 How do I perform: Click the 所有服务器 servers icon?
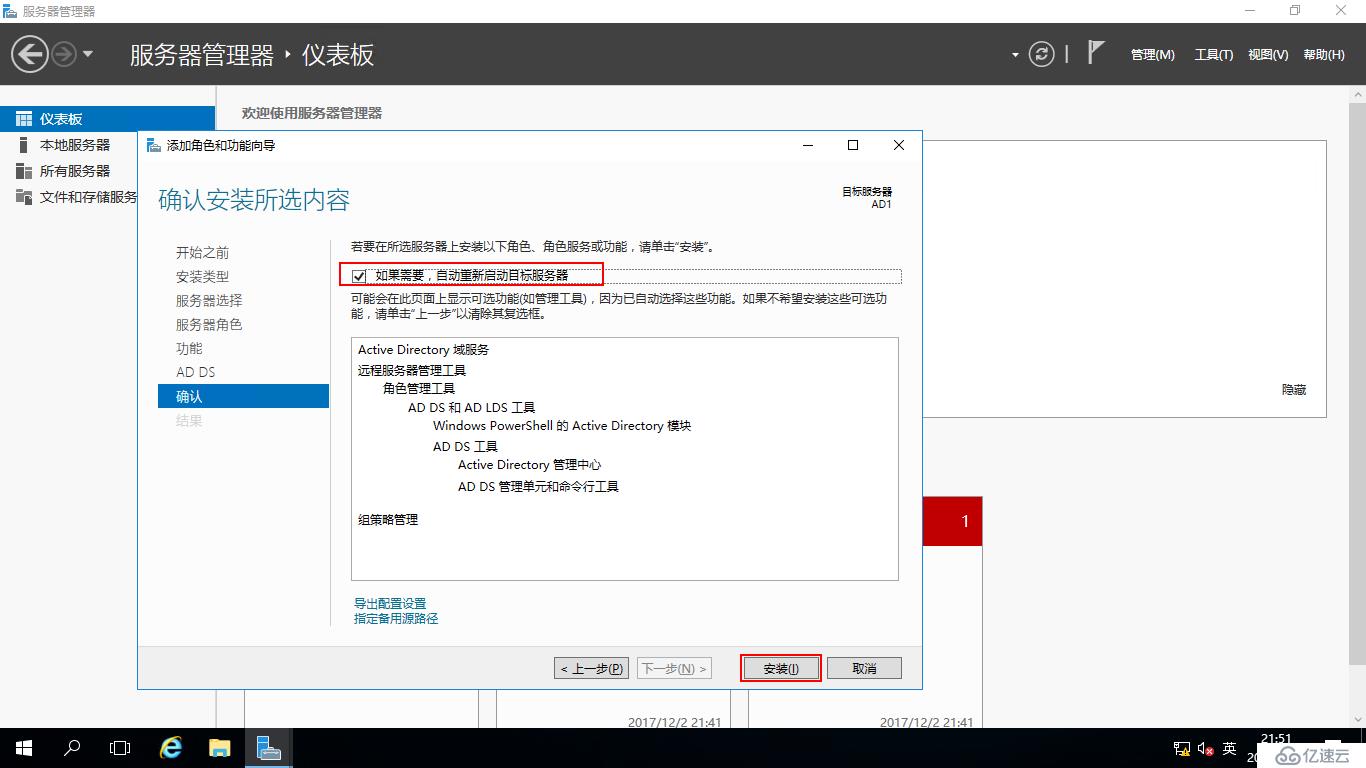point(24,171)
